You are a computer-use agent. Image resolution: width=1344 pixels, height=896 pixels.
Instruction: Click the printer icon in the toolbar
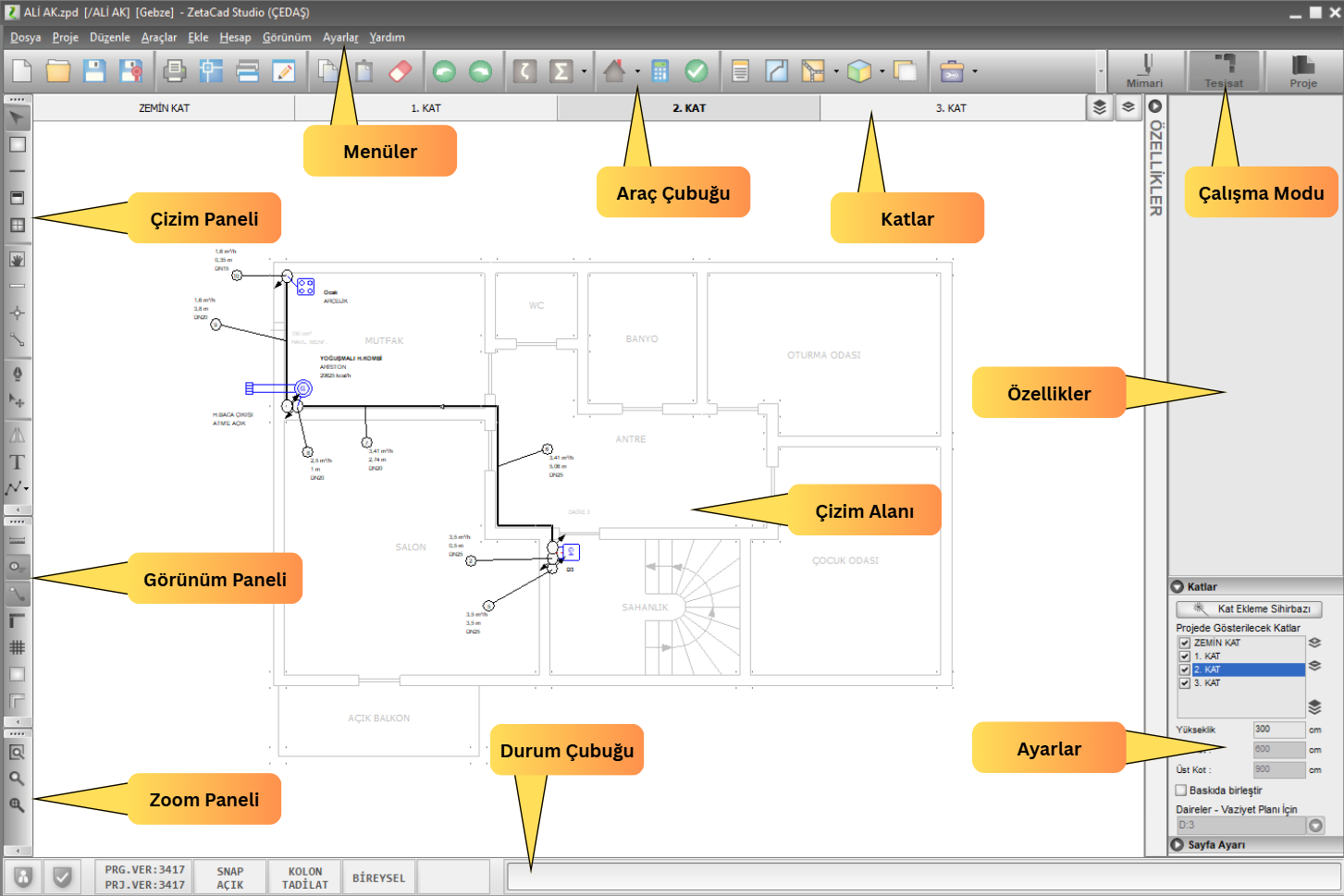pyautogui.click(x=174, y=71)
